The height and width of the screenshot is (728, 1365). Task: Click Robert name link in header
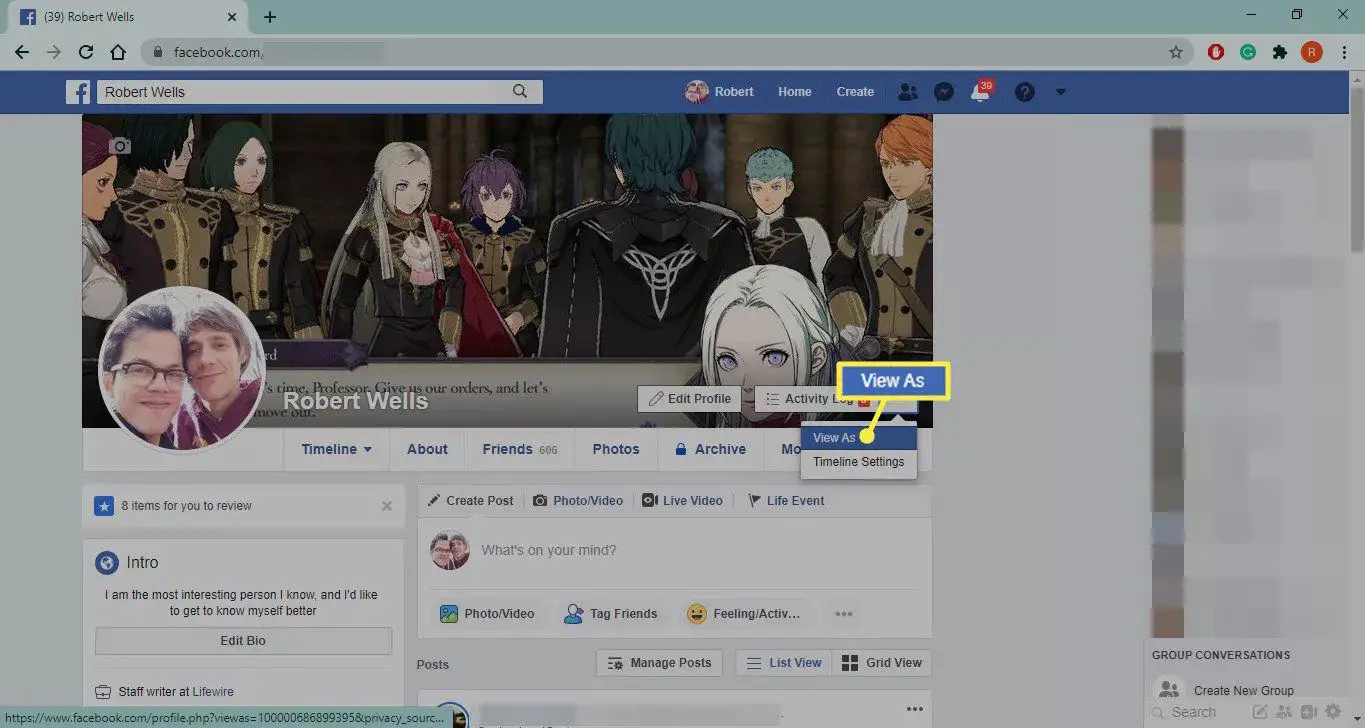[734, 92]
